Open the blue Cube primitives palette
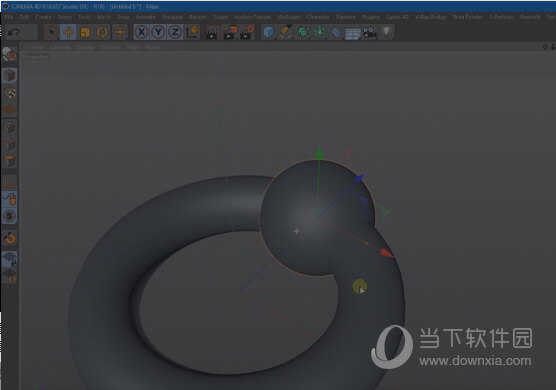The image size is (556, 390). pyautogui.click(x=268, y=32)
